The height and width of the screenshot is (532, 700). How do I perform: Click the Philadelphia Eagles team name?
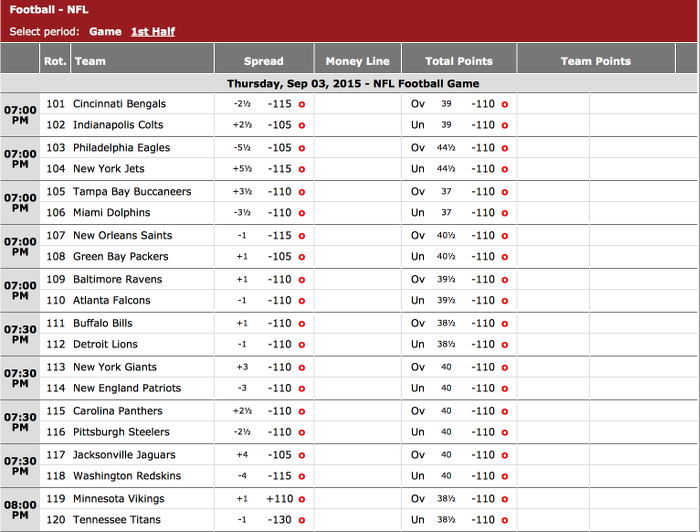(x=121, y=148)
